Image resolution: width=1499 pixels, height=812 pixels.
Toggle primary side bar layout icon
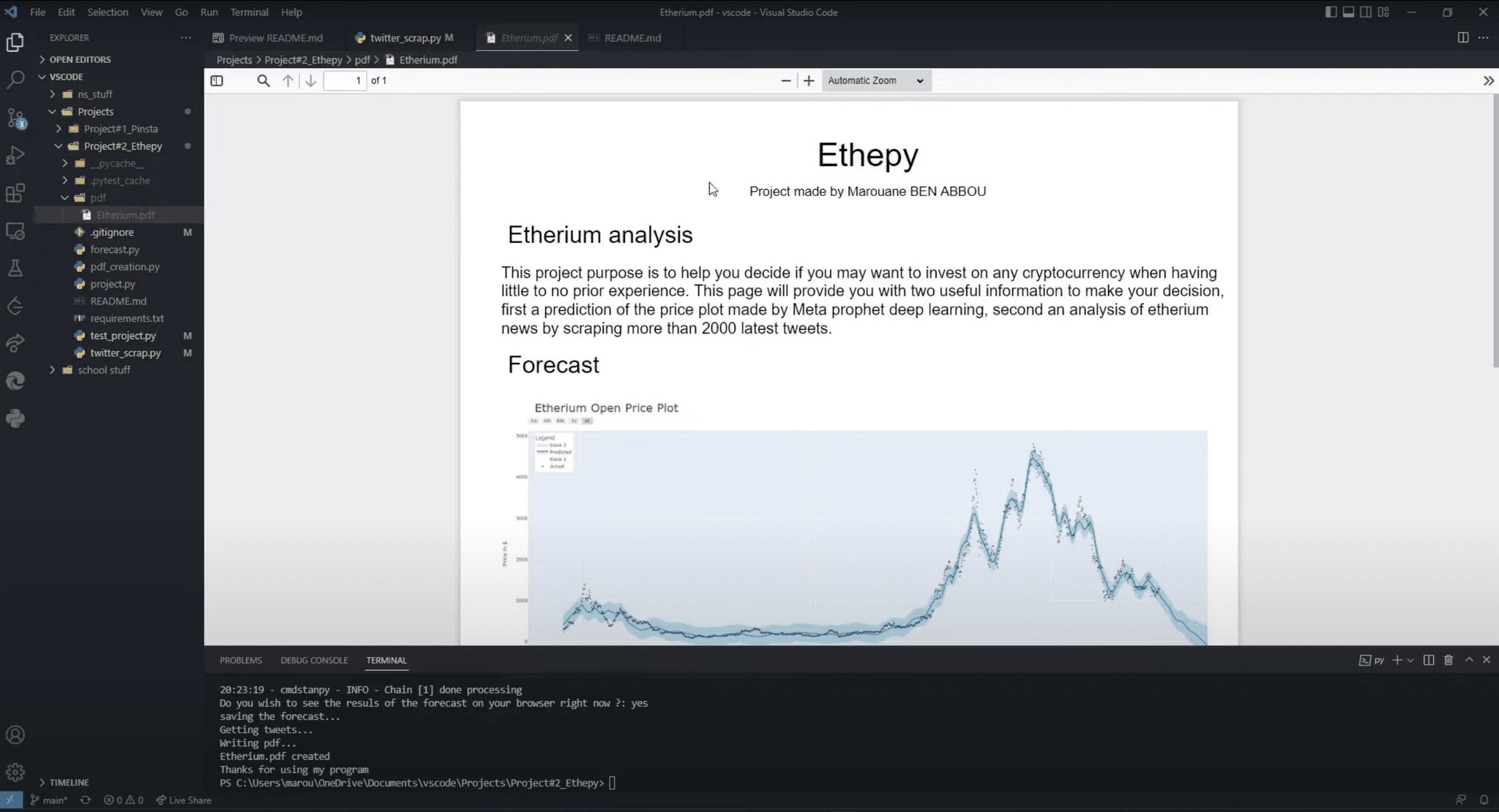[1331, 12]
